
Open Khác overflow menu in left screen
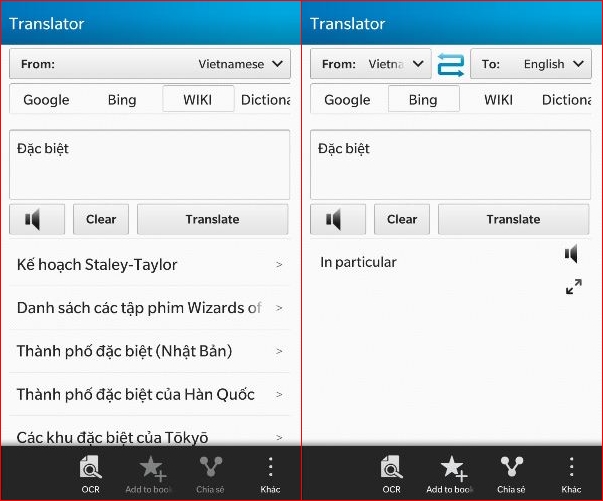pos(270,474)
